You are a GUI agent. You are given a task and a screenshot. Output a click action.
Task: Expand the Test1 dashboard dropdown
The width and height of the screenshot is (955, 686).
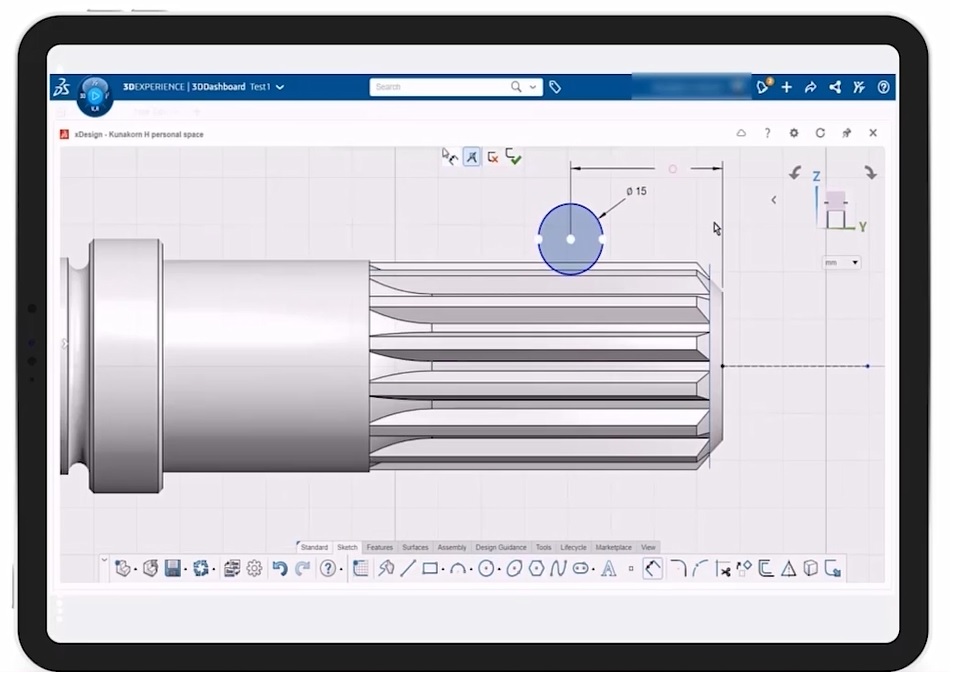click(280, 87)
